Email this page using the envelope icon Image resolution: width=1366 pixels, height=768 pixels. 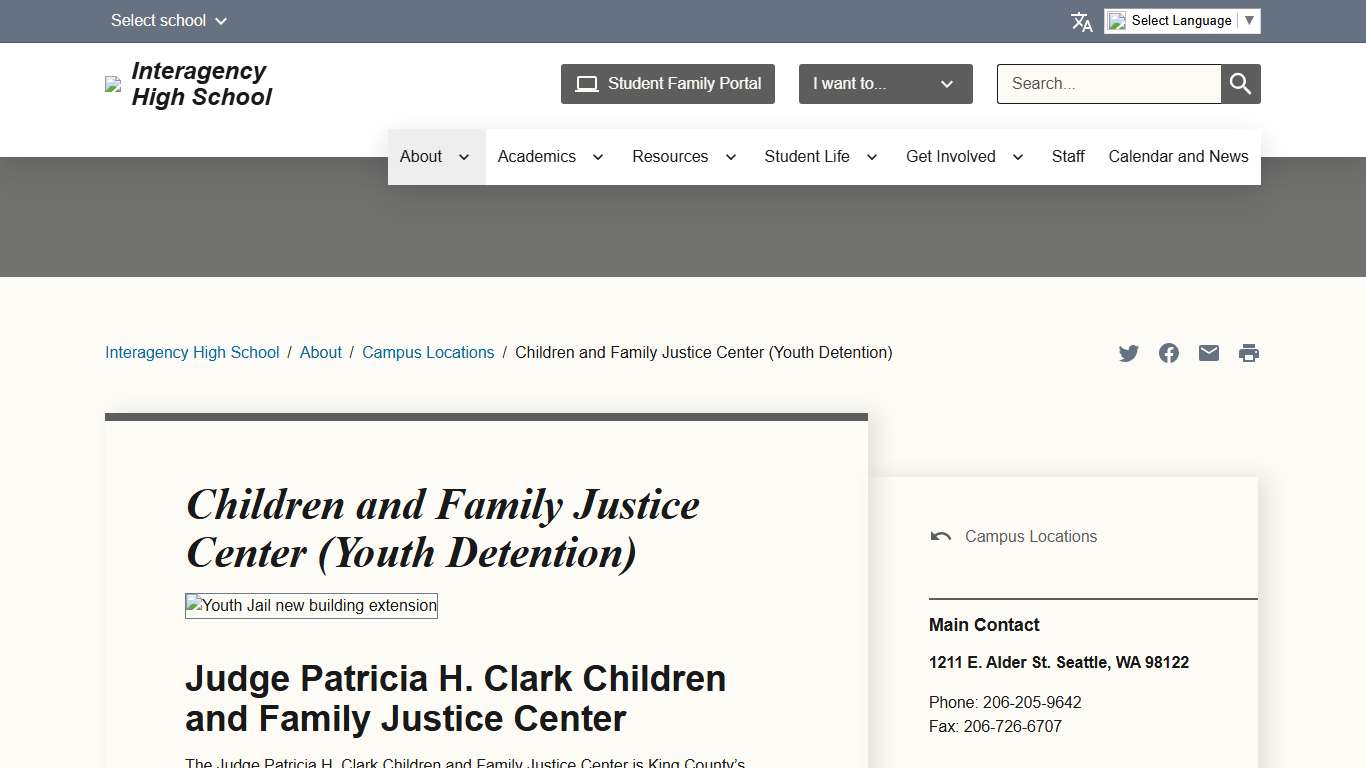pyautogui.click(x=1208, y=352)
